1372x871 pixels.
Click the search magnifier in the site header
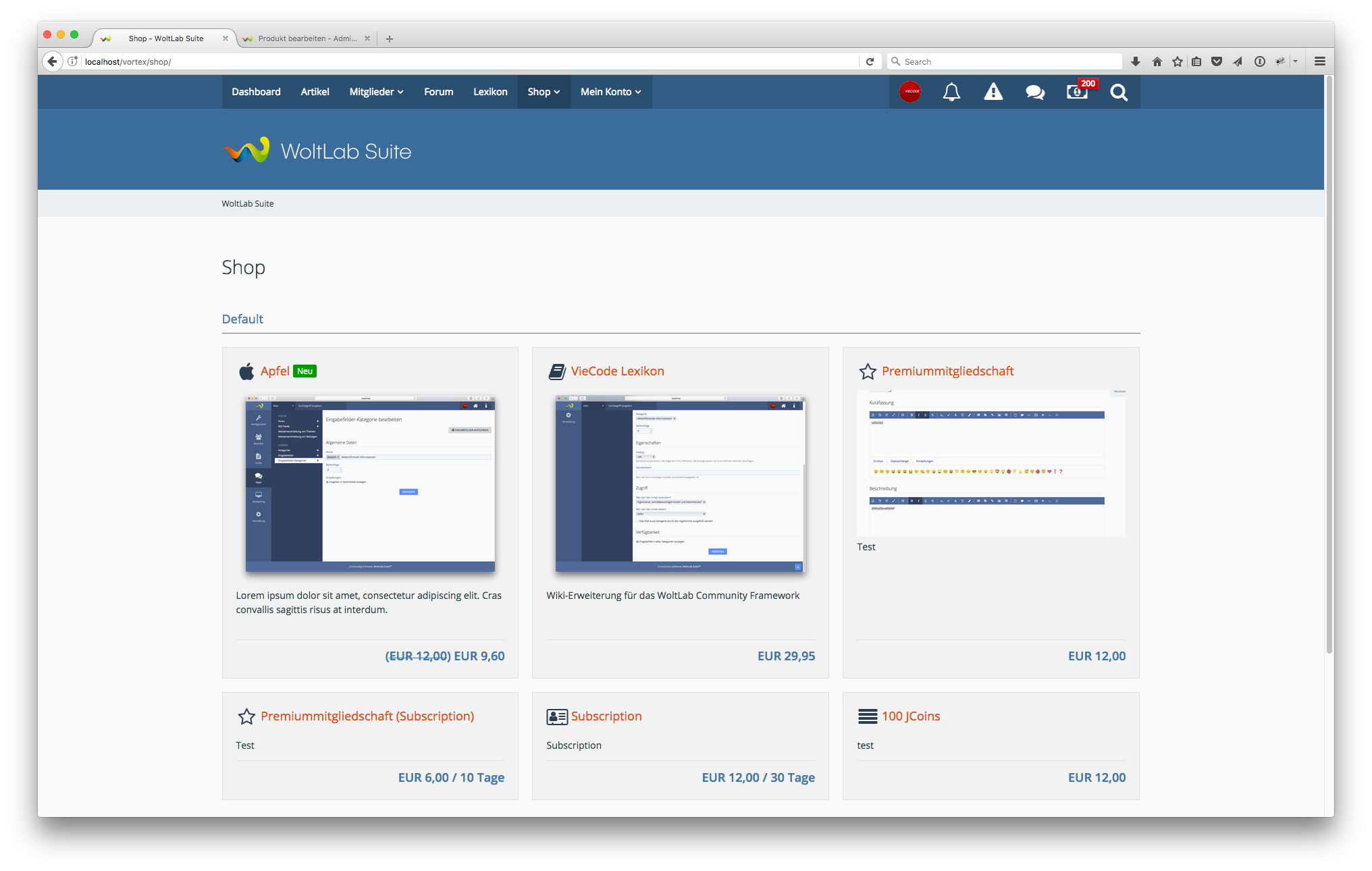1119,92
